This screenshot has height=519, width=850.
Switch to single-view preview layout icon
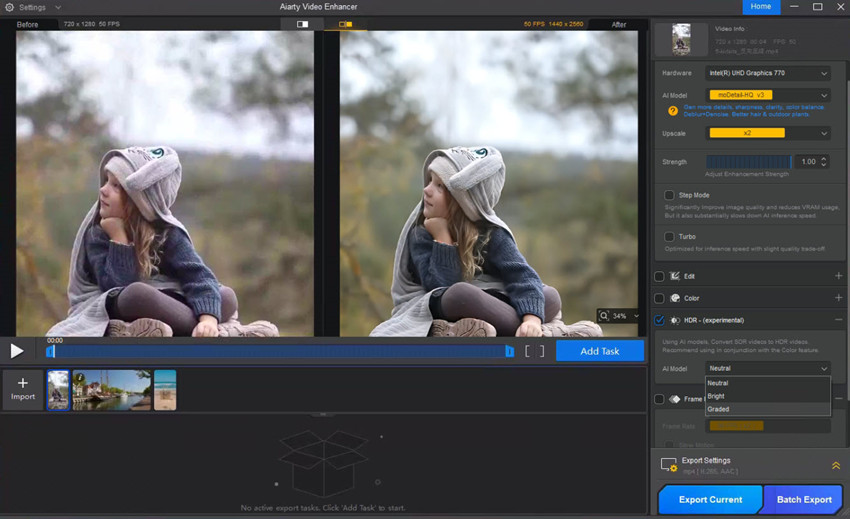pyautogui.click(x=302, y=24)
